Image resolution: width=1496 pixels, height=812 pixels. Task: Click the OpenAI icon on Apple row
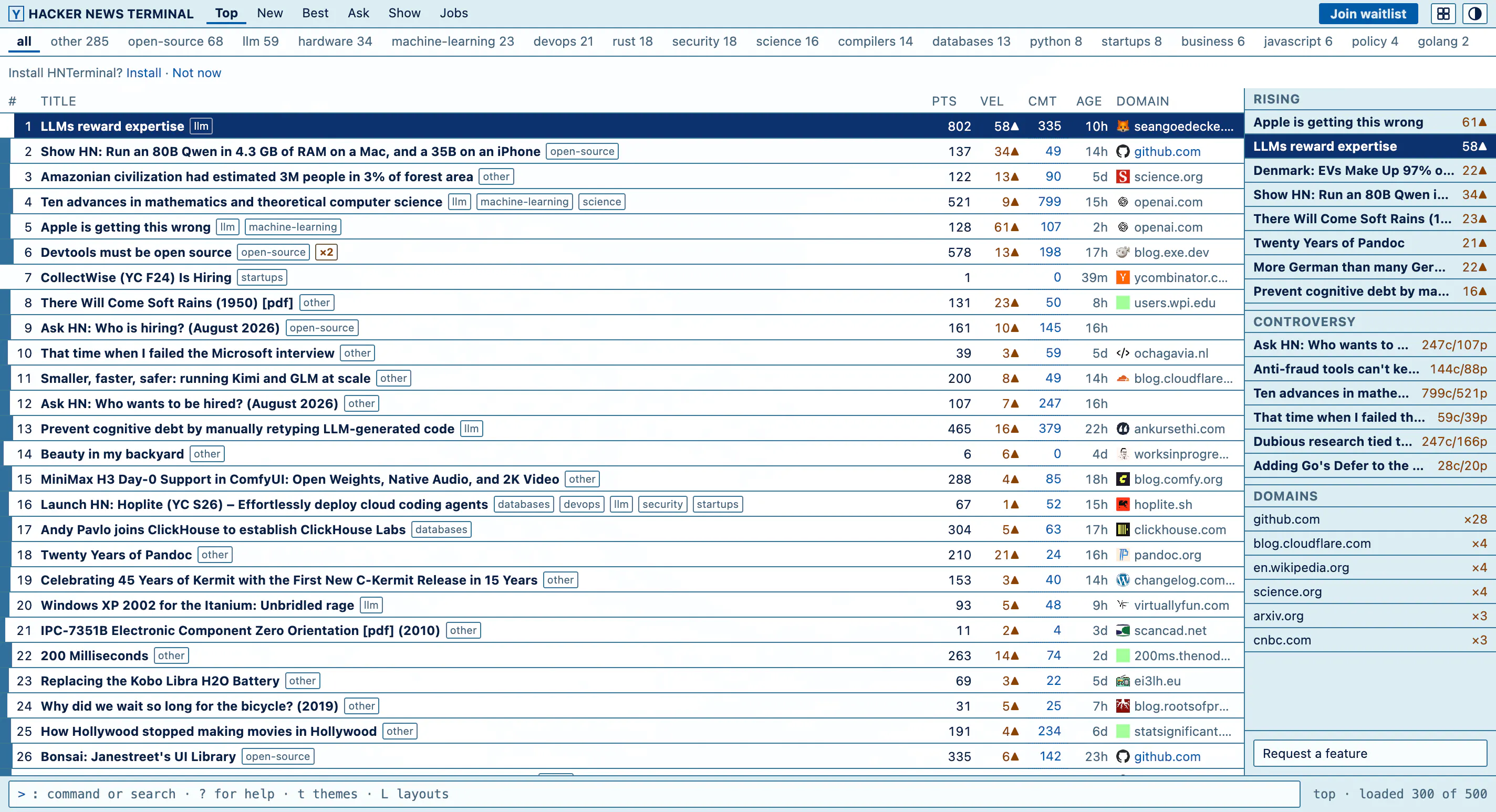(1123, 227)
